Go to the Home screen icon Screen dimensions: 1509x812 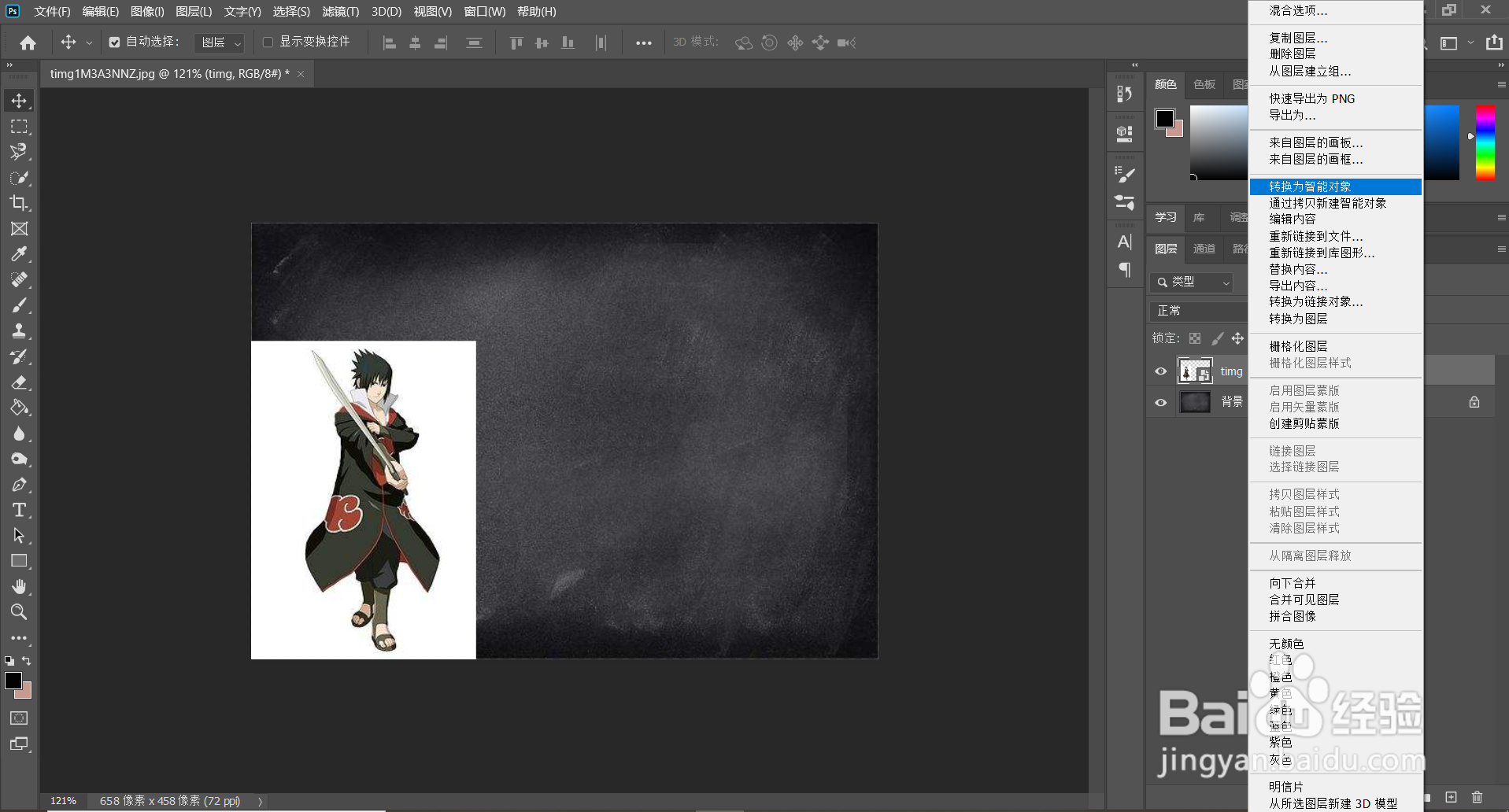(28, 42)
